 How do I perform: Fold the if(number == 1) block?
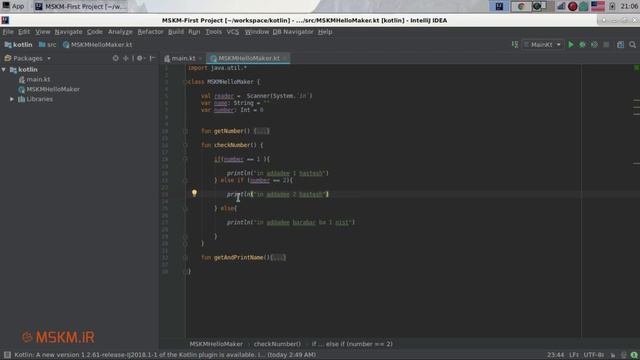point(185,159)
